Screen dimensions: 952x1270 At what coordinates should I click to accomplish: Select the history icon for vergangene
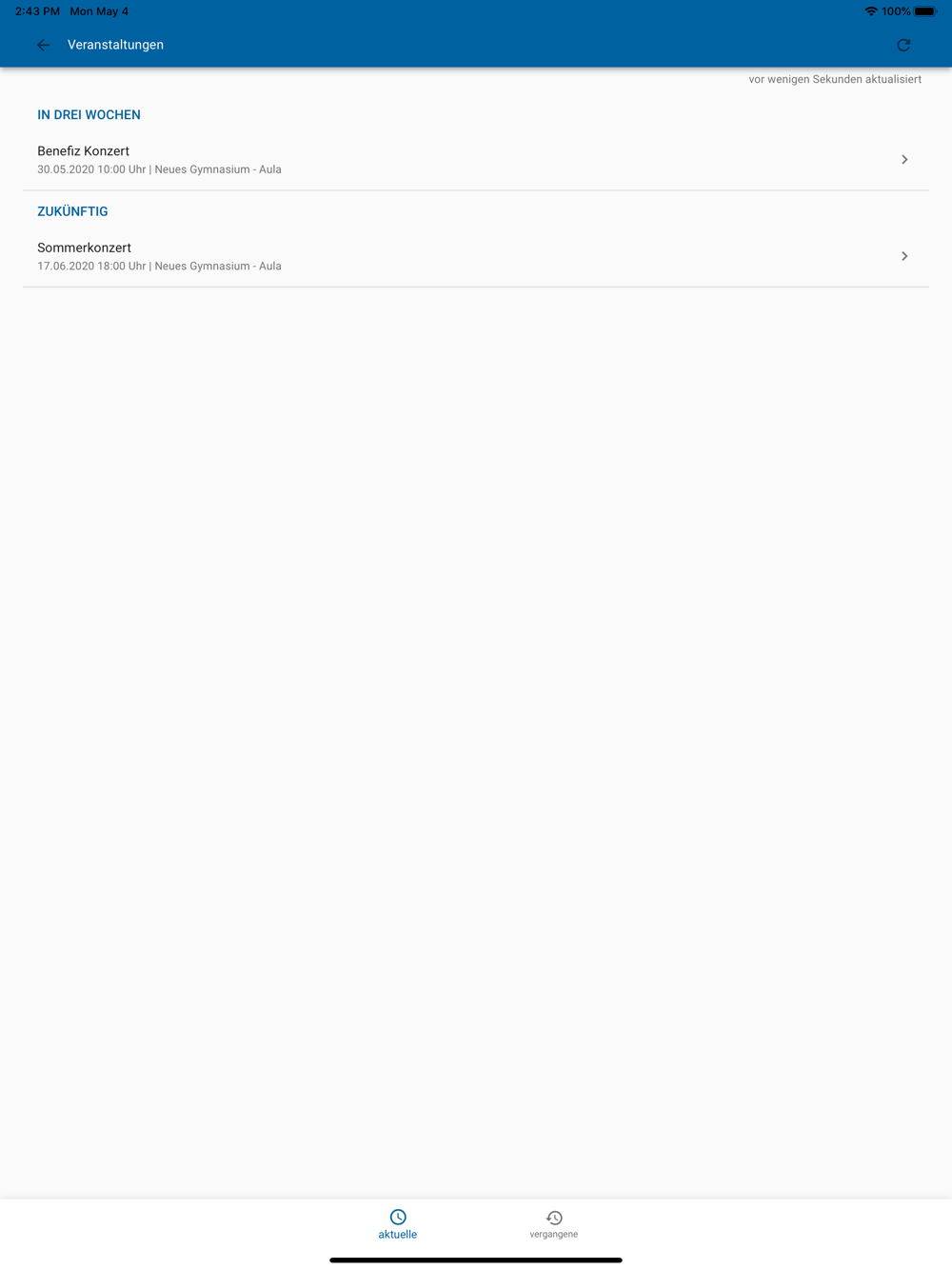pyautogui.click(x=554, y=1218)
